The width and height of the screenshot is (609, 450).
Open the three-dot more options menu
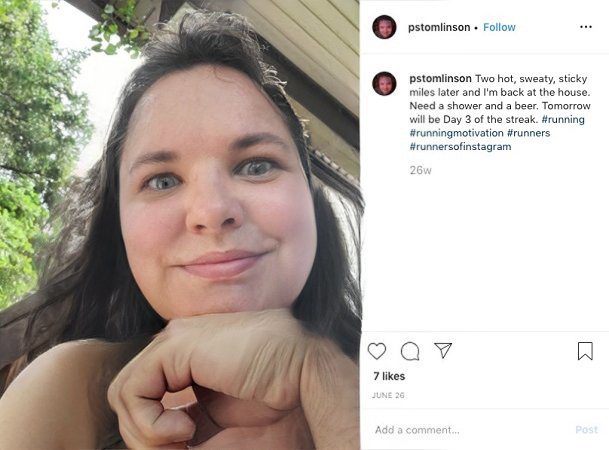[586, 27]
